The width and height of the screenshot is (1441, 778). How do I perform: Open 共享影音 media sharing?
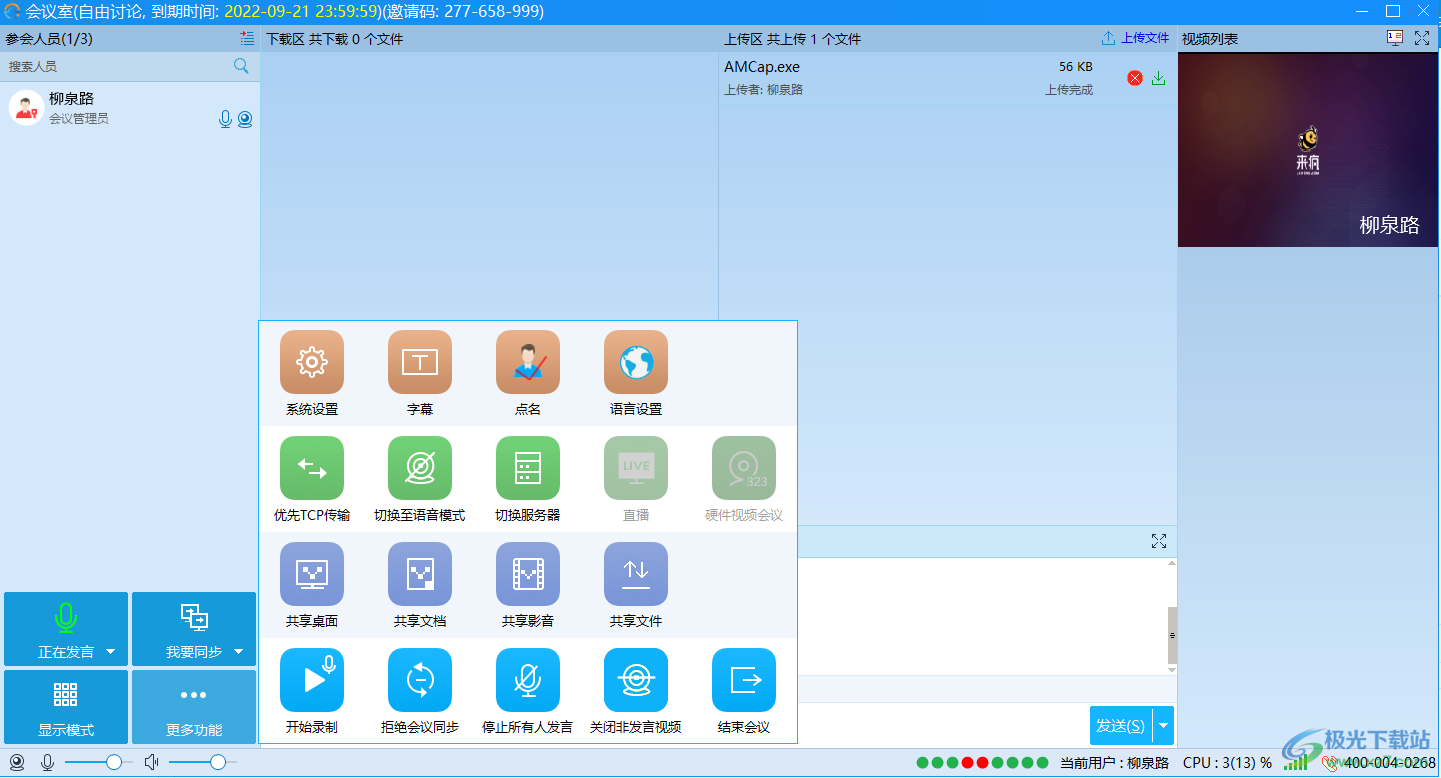pos(528,574)
